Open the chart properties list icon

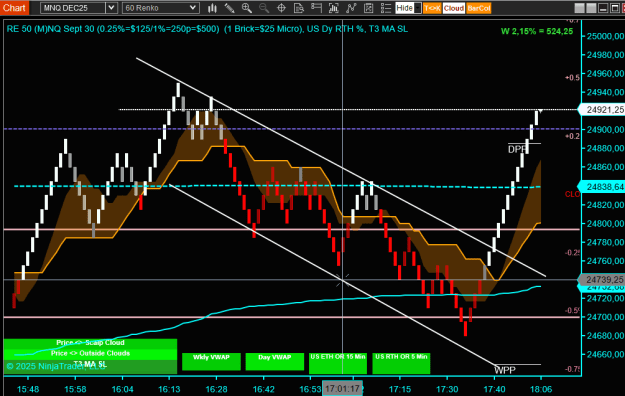386,8
